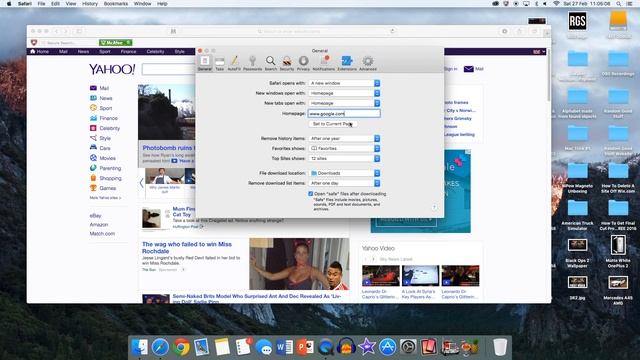Open the Trash in the Dock
Screen dimensions: 640x360
[x=500, y=347]
